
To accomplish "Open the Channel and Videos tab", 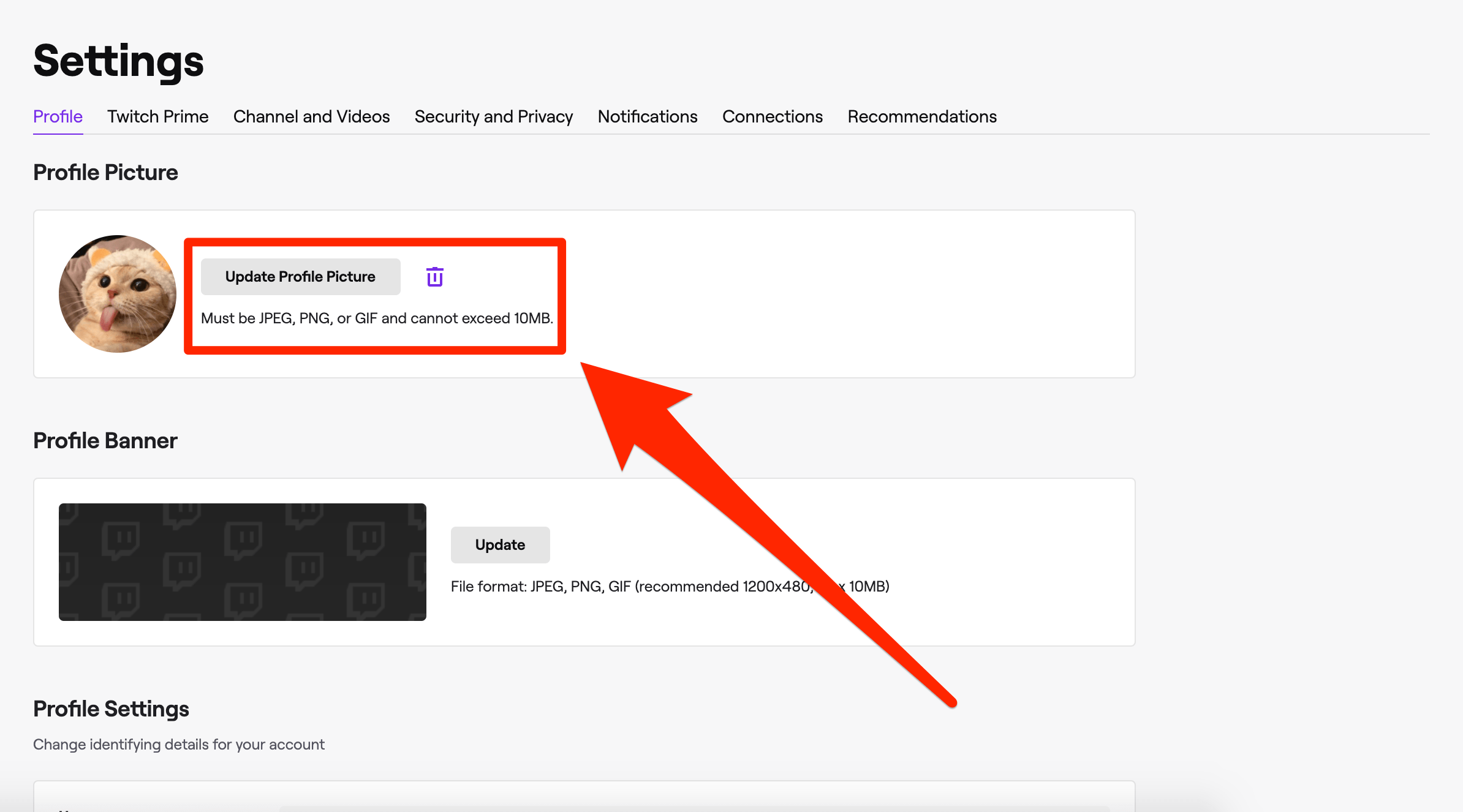I will (311, 116).
